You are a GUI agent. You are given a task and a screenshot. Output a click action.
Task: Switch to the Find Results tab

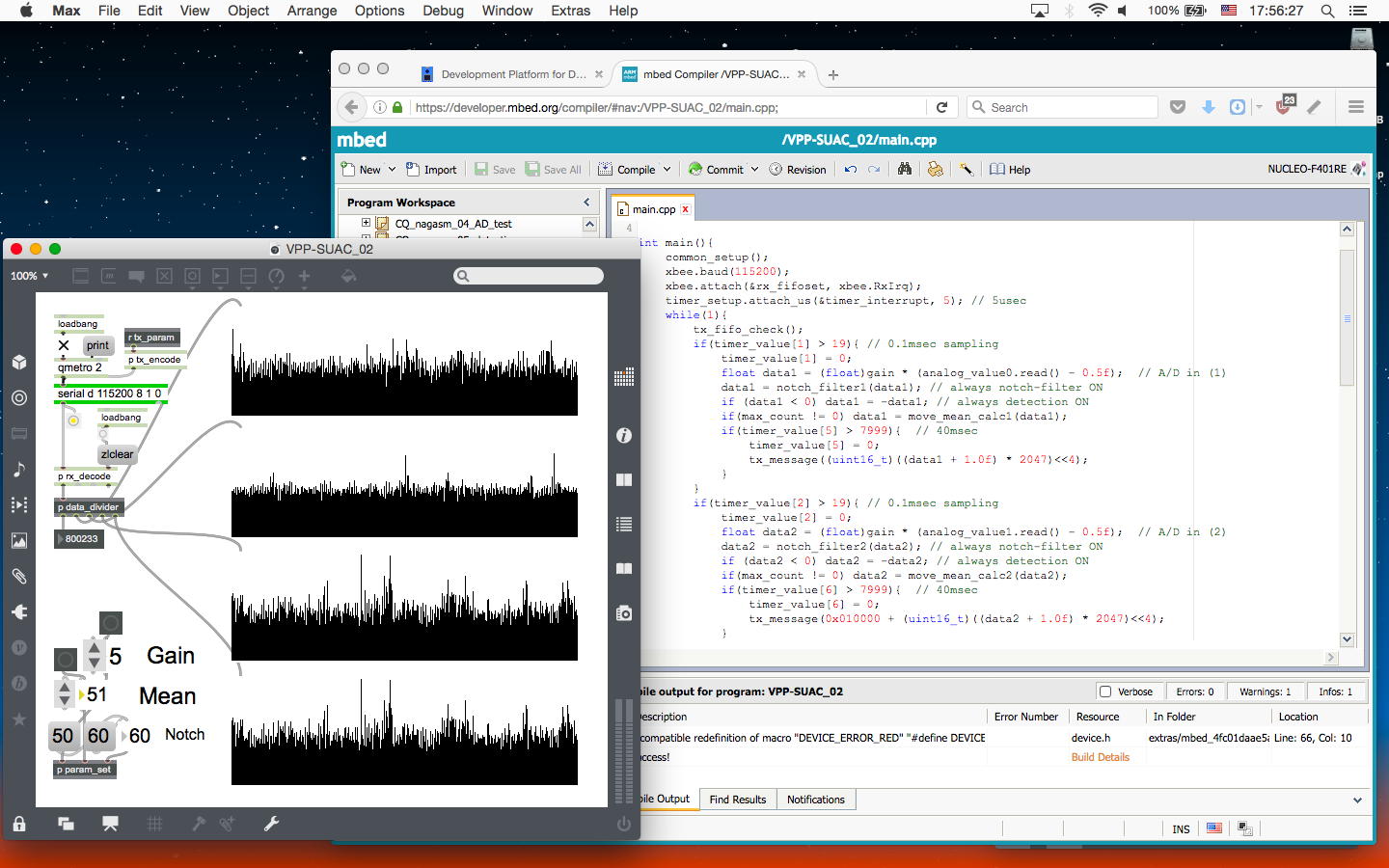point(737,800)
